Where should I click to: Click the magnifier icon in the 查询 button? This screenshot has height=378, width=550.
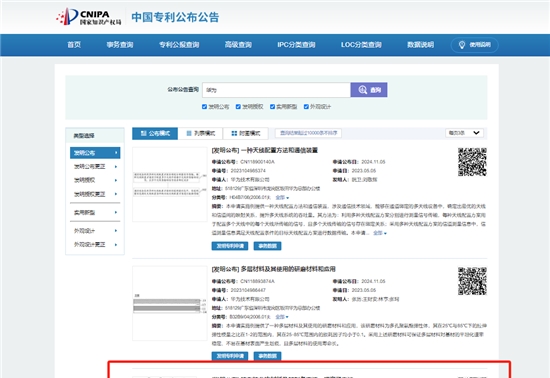click(362, 90)
